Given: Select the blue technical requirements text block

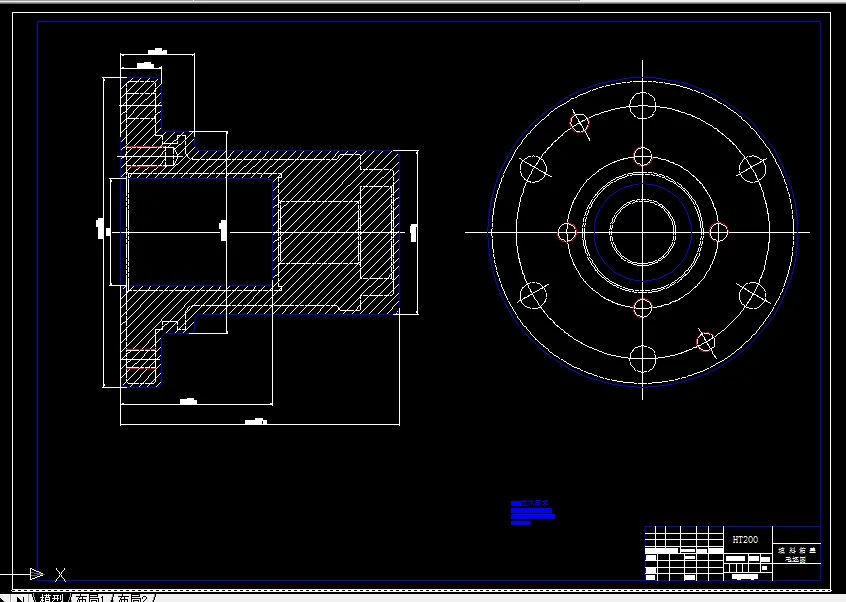Looking at the screenshot, I should tap(533, 512).
